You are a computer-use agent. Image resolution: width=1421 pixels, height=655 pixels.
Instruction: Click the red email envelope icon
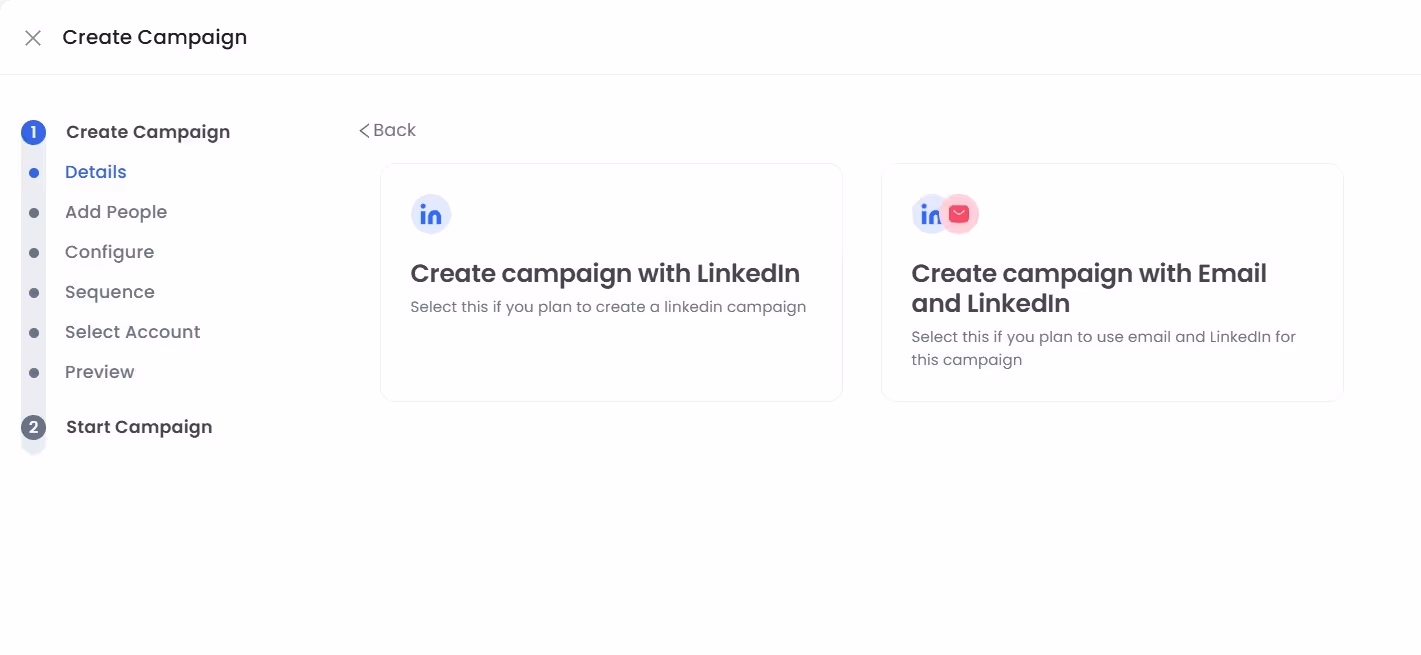tap(958, 213)
